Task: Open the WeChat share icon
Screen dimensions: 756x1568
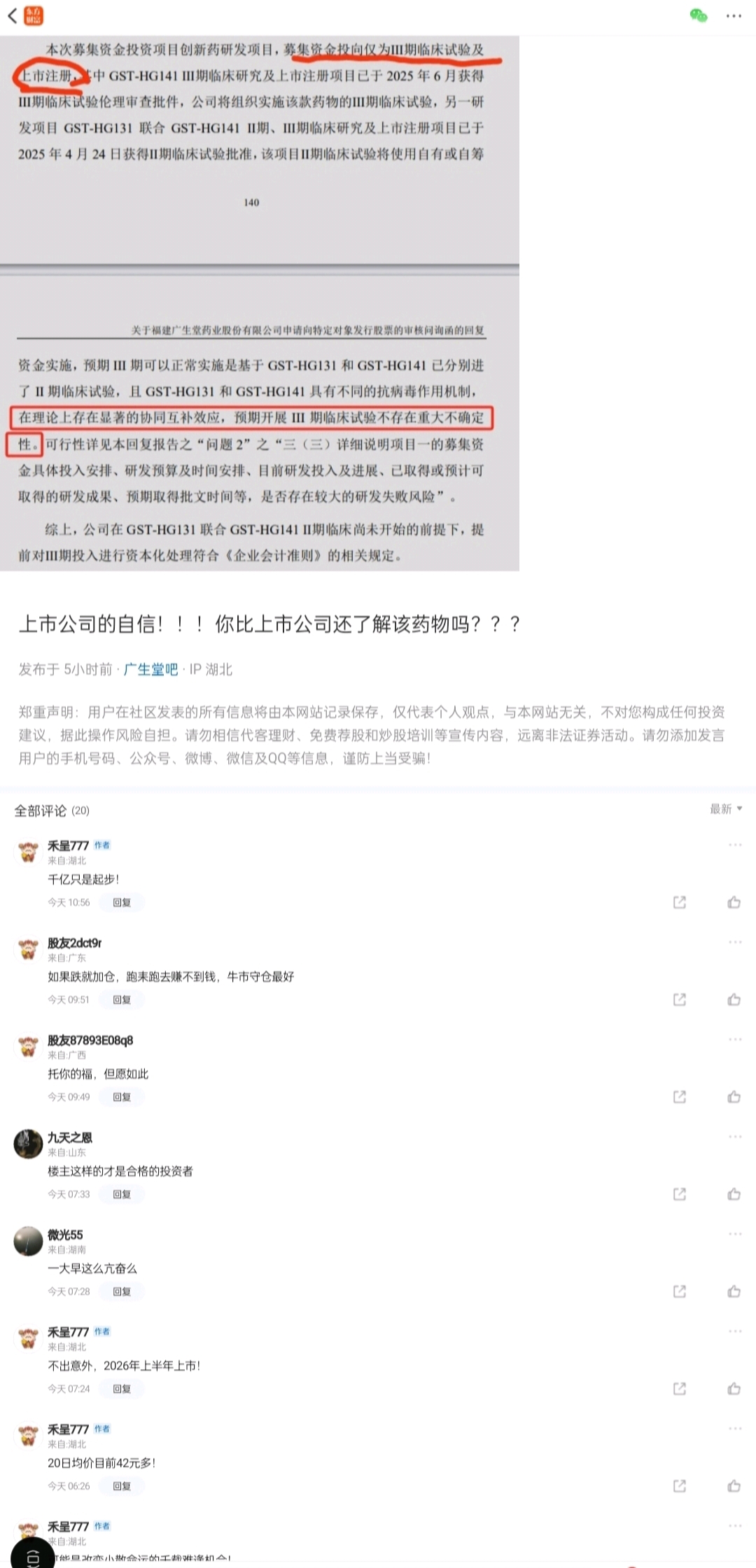Action: [698, 15]
